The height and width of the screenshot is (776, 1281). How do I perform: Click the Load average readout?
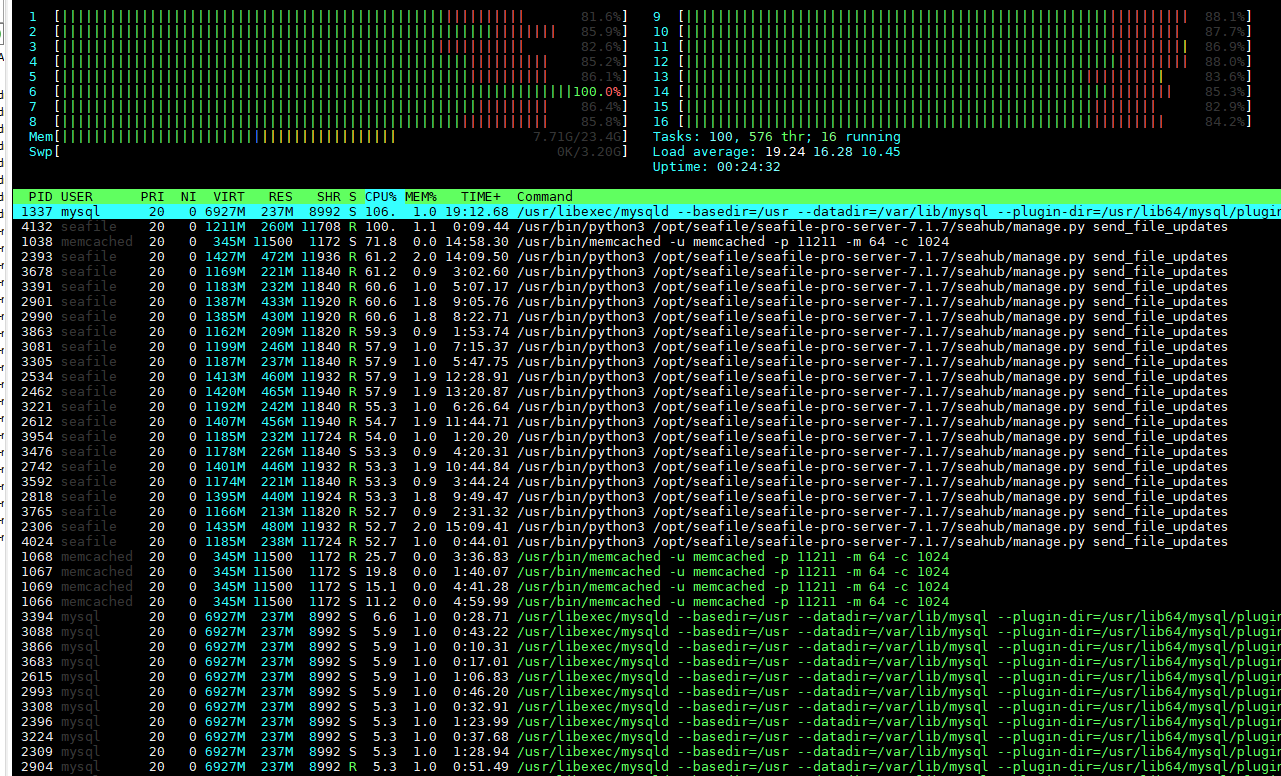tap(776, 152)
